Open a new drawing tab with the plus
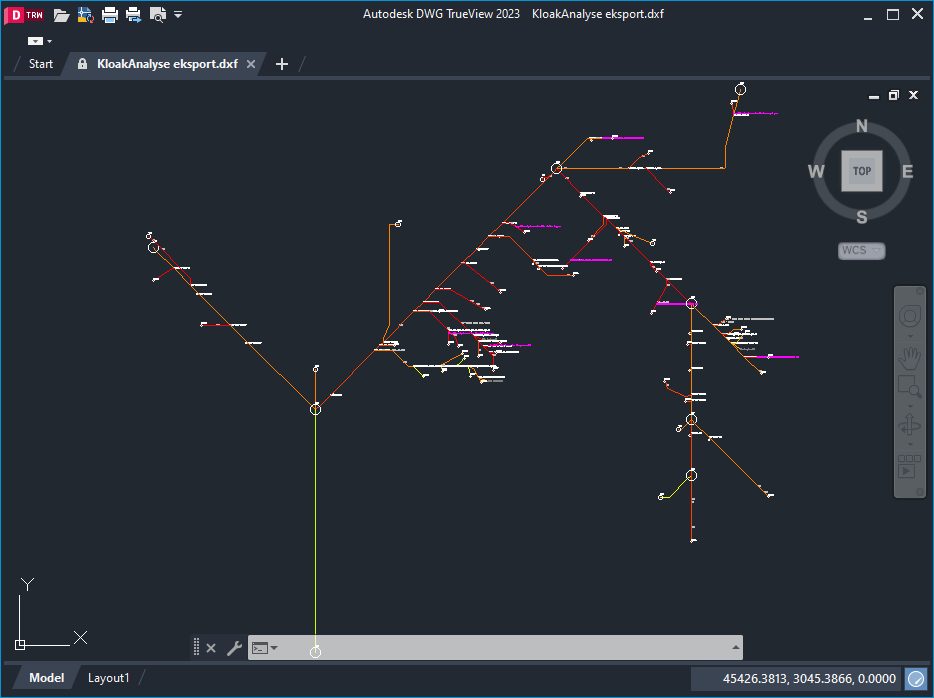The width and height of the screenshot is (934, 698). click(x=281, y=63)
